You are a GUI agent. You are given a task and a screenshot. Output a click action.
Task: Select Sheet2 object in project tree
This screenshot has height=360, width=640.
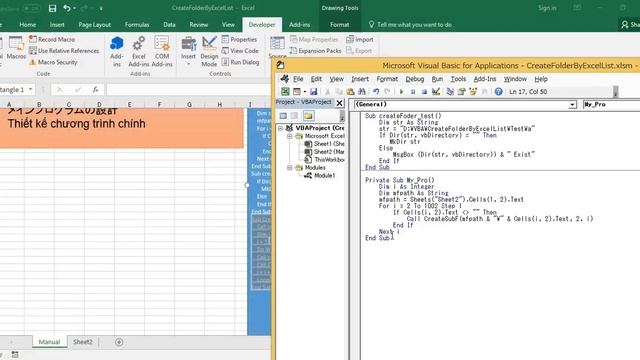324,152
